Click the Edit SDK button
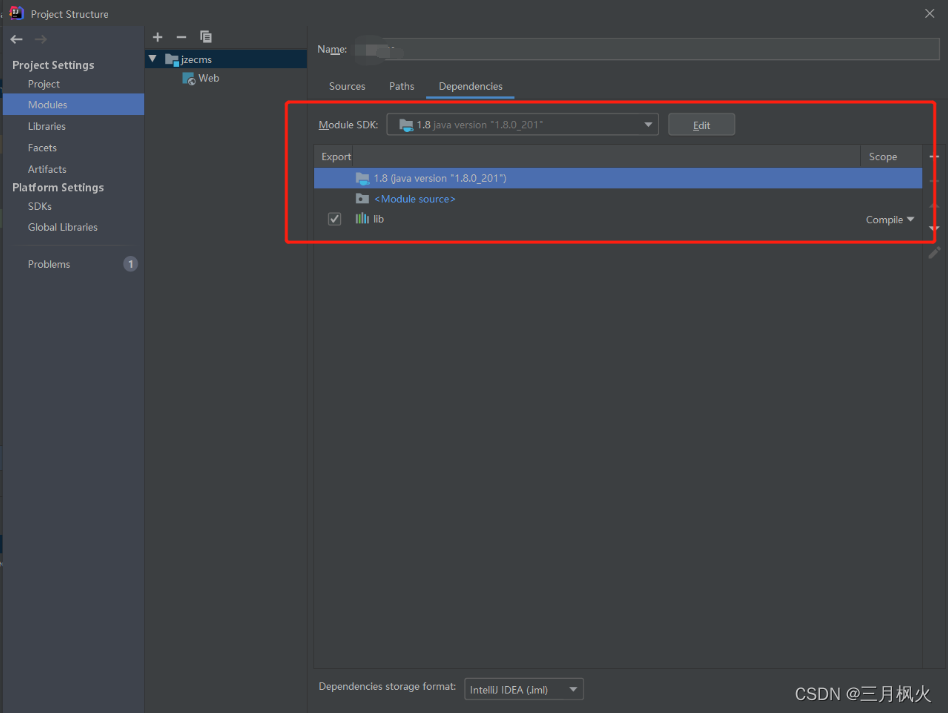Screen dimensions: 948x713 701,125
